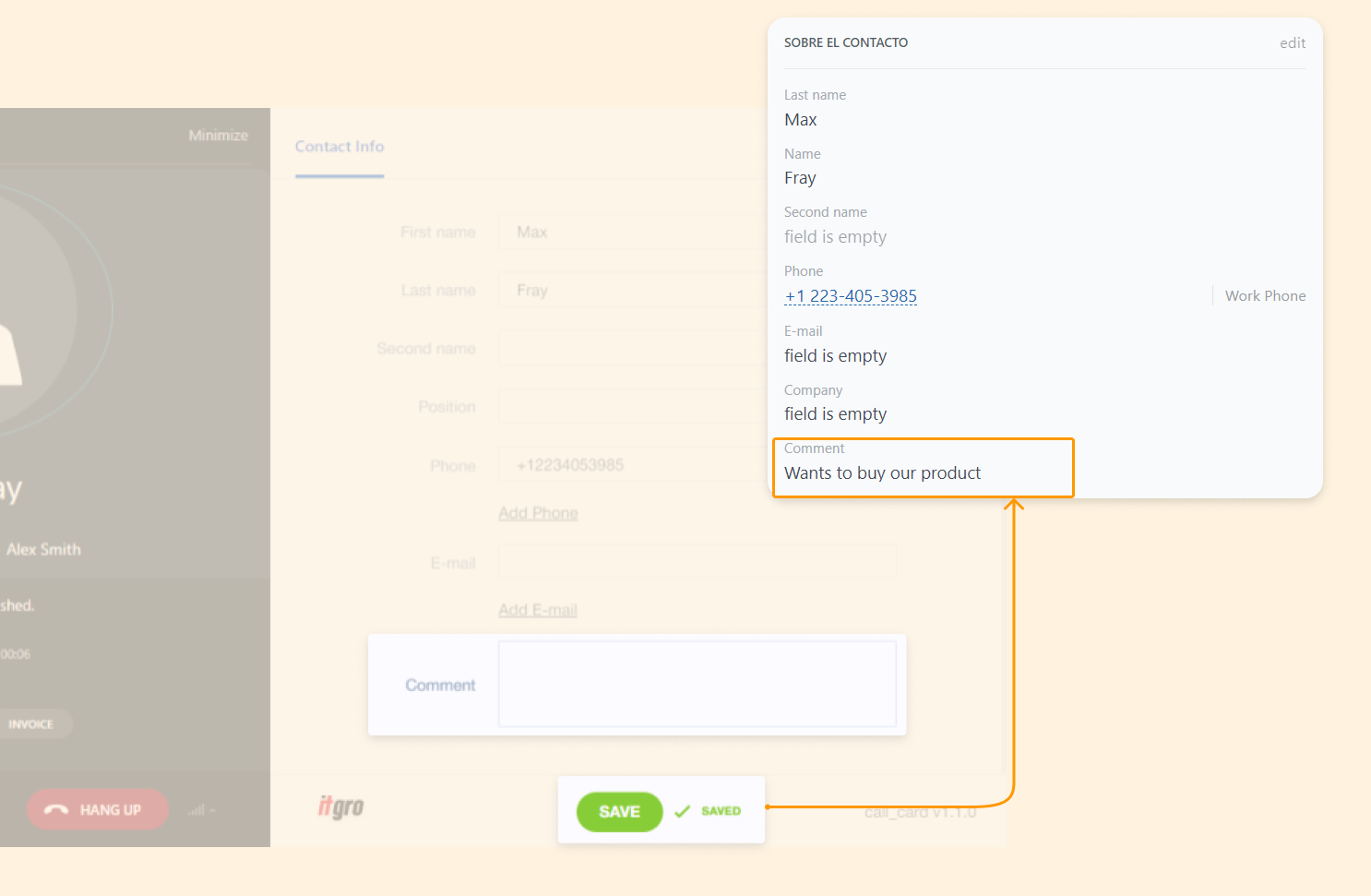Hang up the current call
Image resolution: width=1371 pixels, height=896 pixels.
(x=98, y=809)
